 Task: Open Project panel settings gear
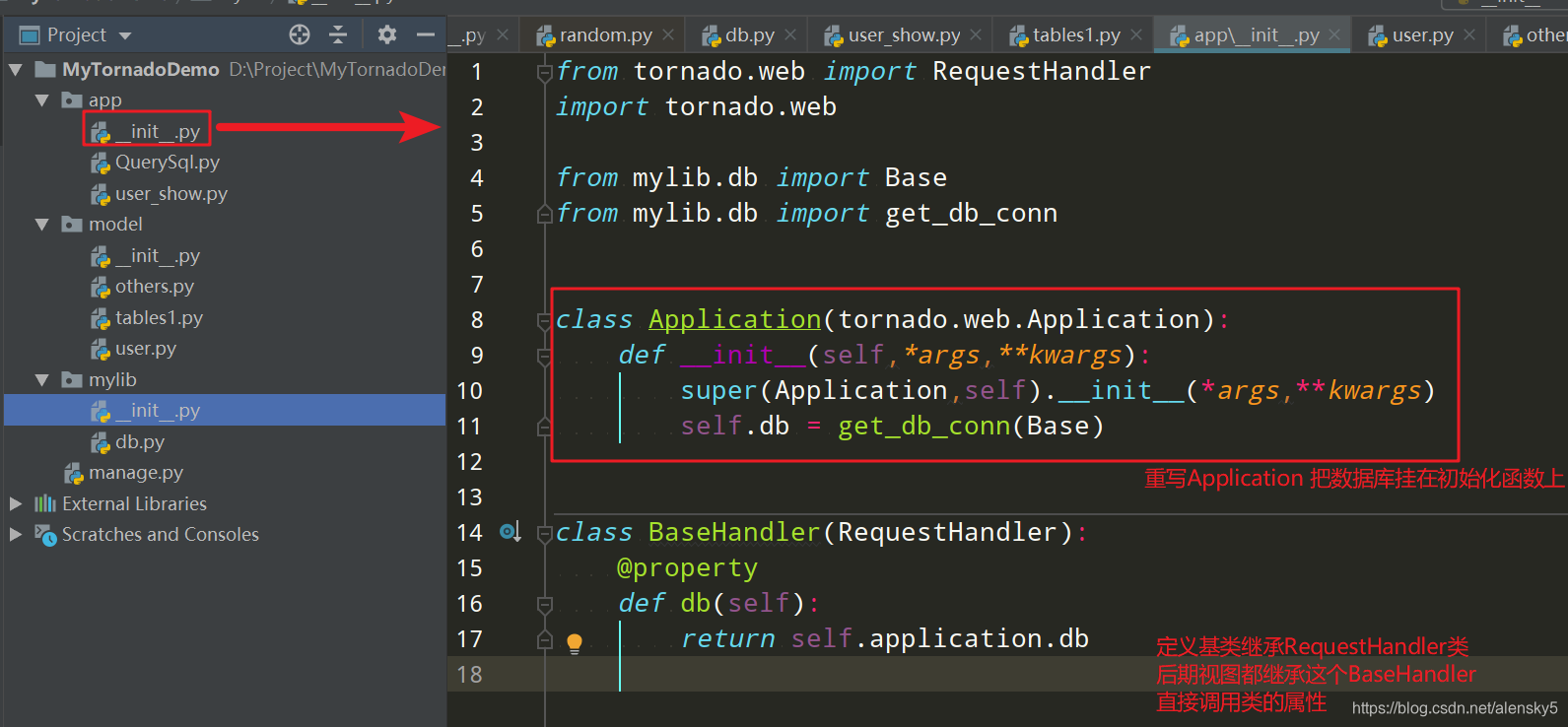click(387, 35)
